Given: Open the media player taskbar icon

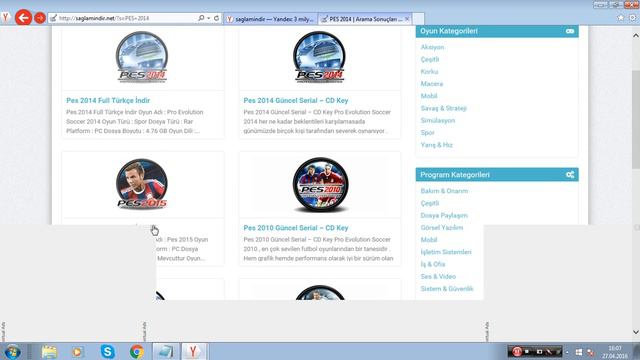Looking at the screenshot, I should (x=77, y=351).
